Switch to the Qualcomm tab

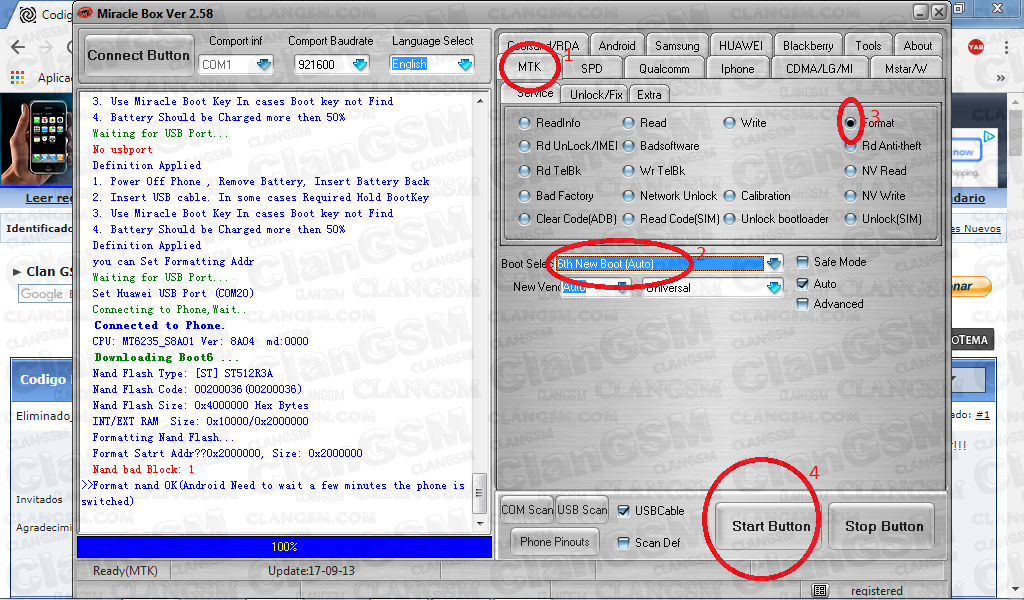tap(664, 69)
